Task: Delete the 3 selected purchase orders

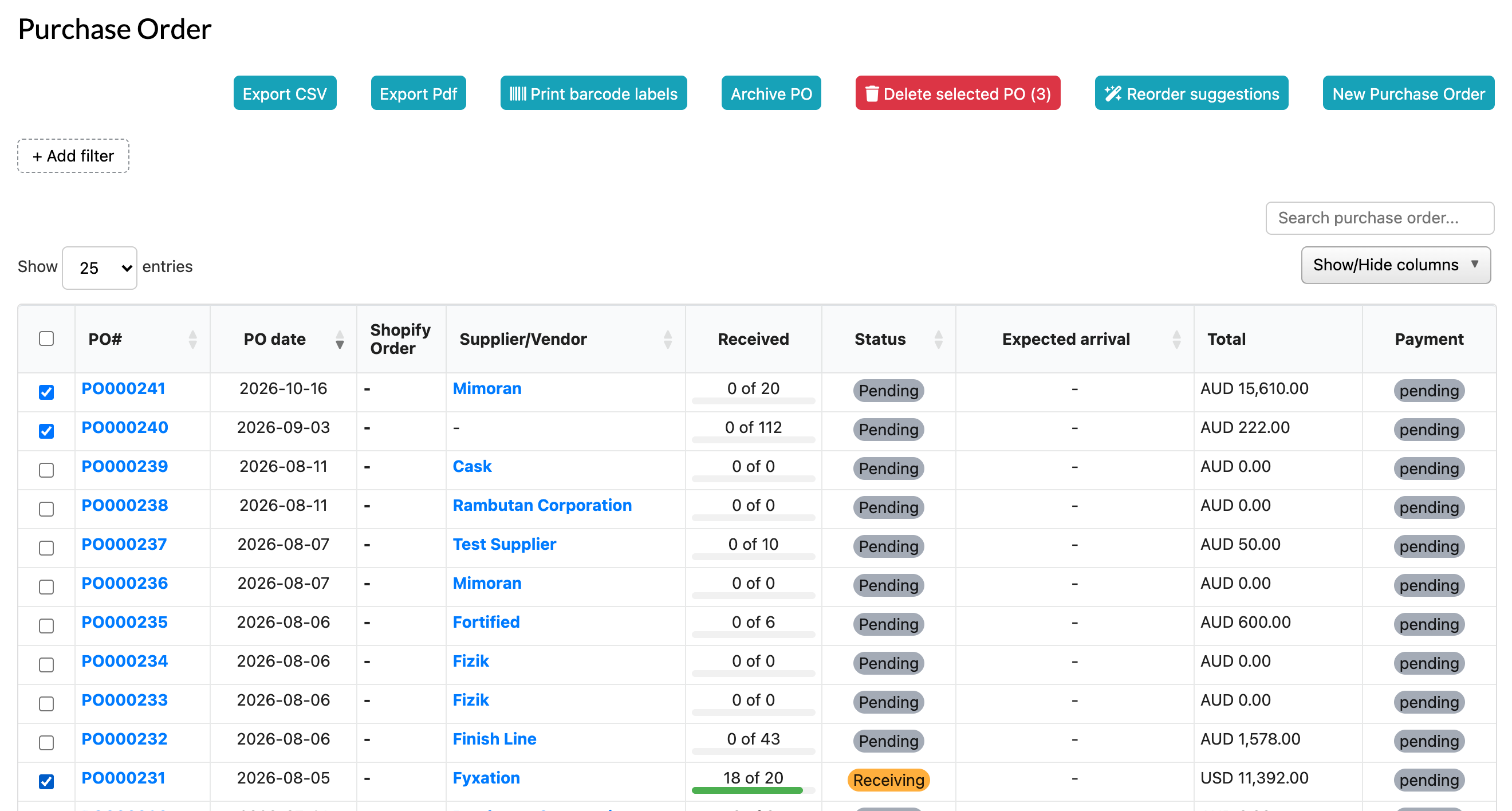Action: [x=958, y=93]
